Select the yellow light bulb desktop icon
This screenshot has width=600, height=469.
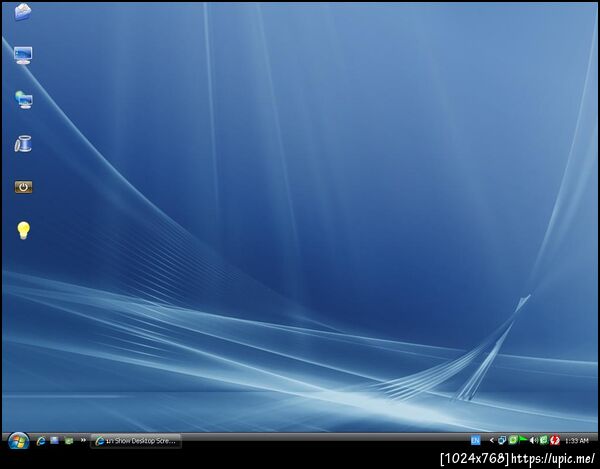point(23,231)
